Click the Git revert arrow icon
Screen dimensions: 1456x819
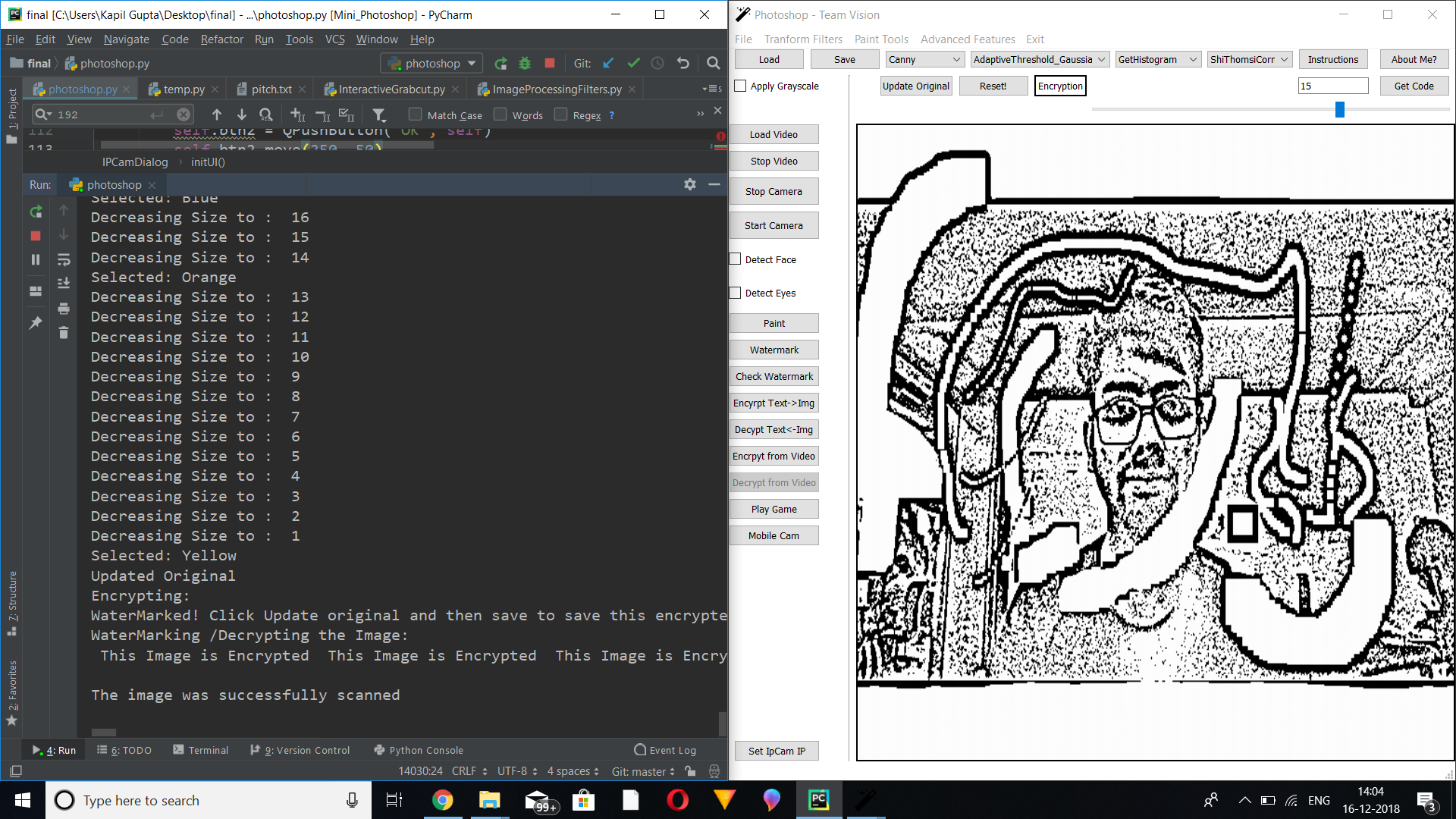[683, 64]
